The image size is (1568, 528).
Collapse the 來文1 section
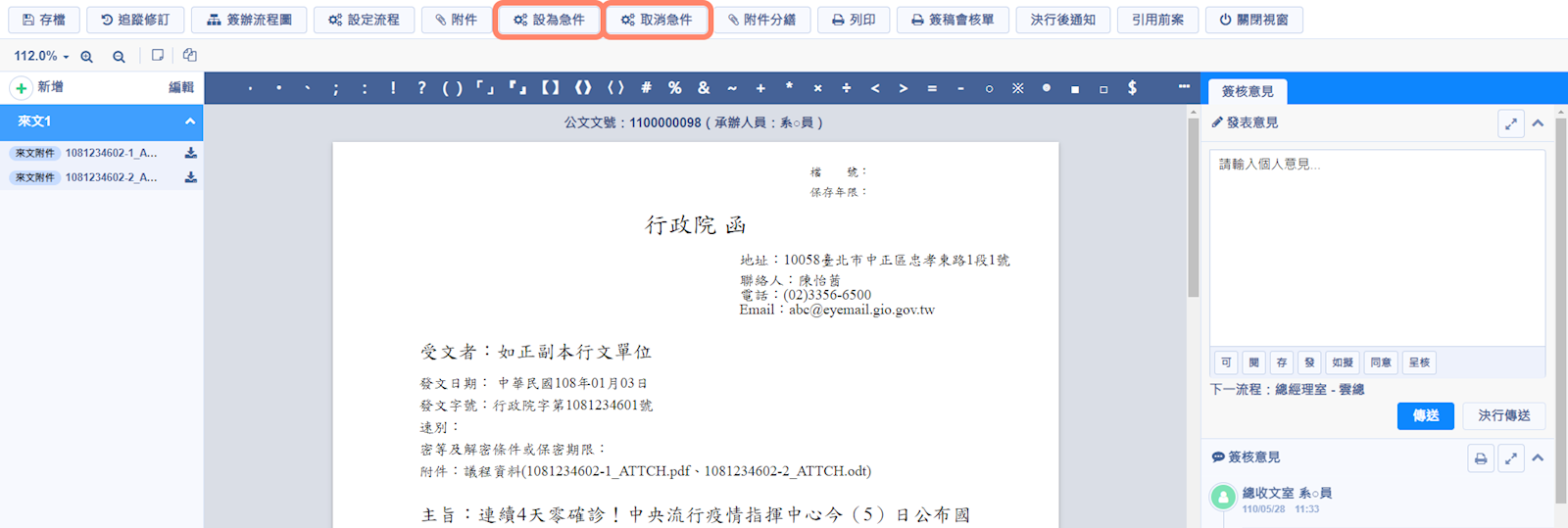coord(190,121)
